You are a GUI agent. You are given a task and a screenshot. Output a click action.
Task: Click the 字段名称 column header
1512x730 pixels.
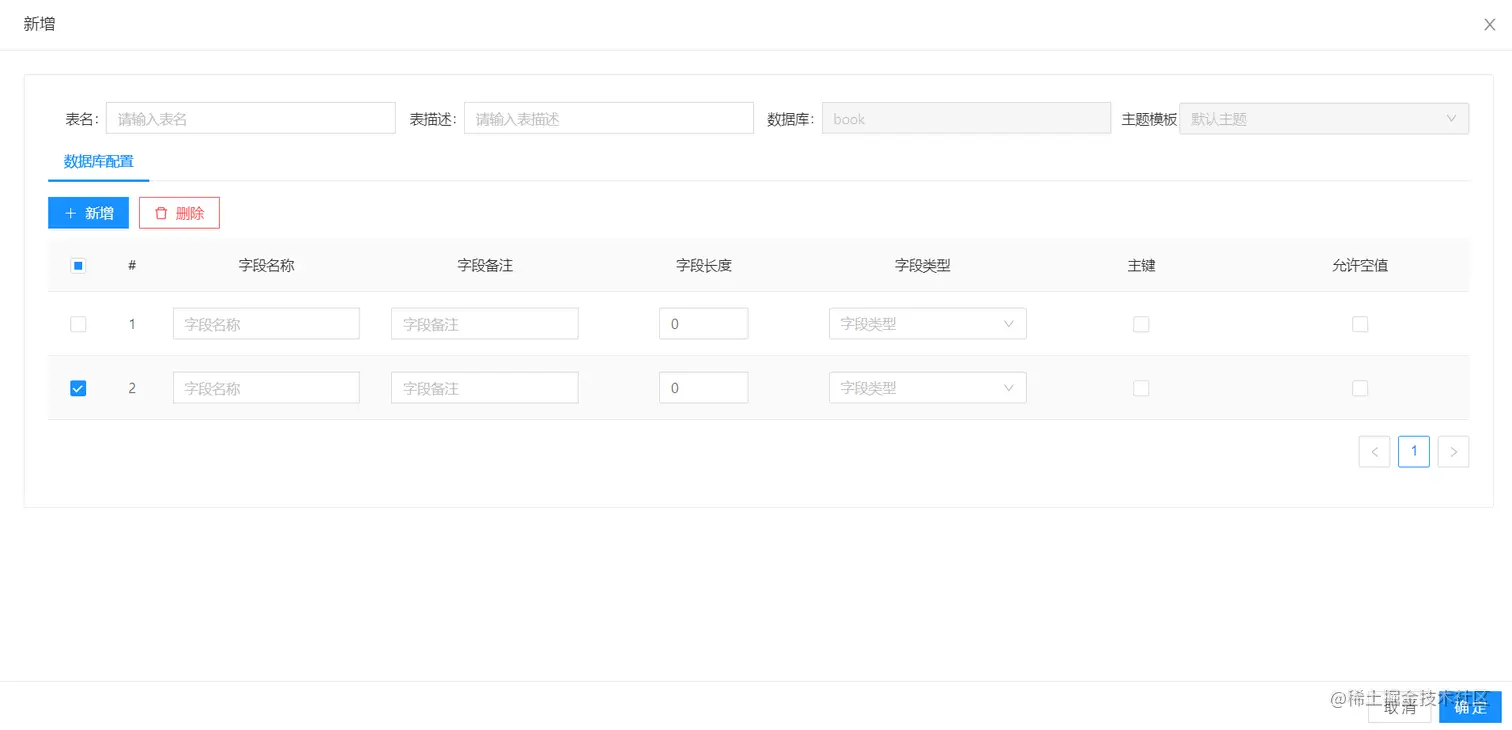tap(266, 266)
